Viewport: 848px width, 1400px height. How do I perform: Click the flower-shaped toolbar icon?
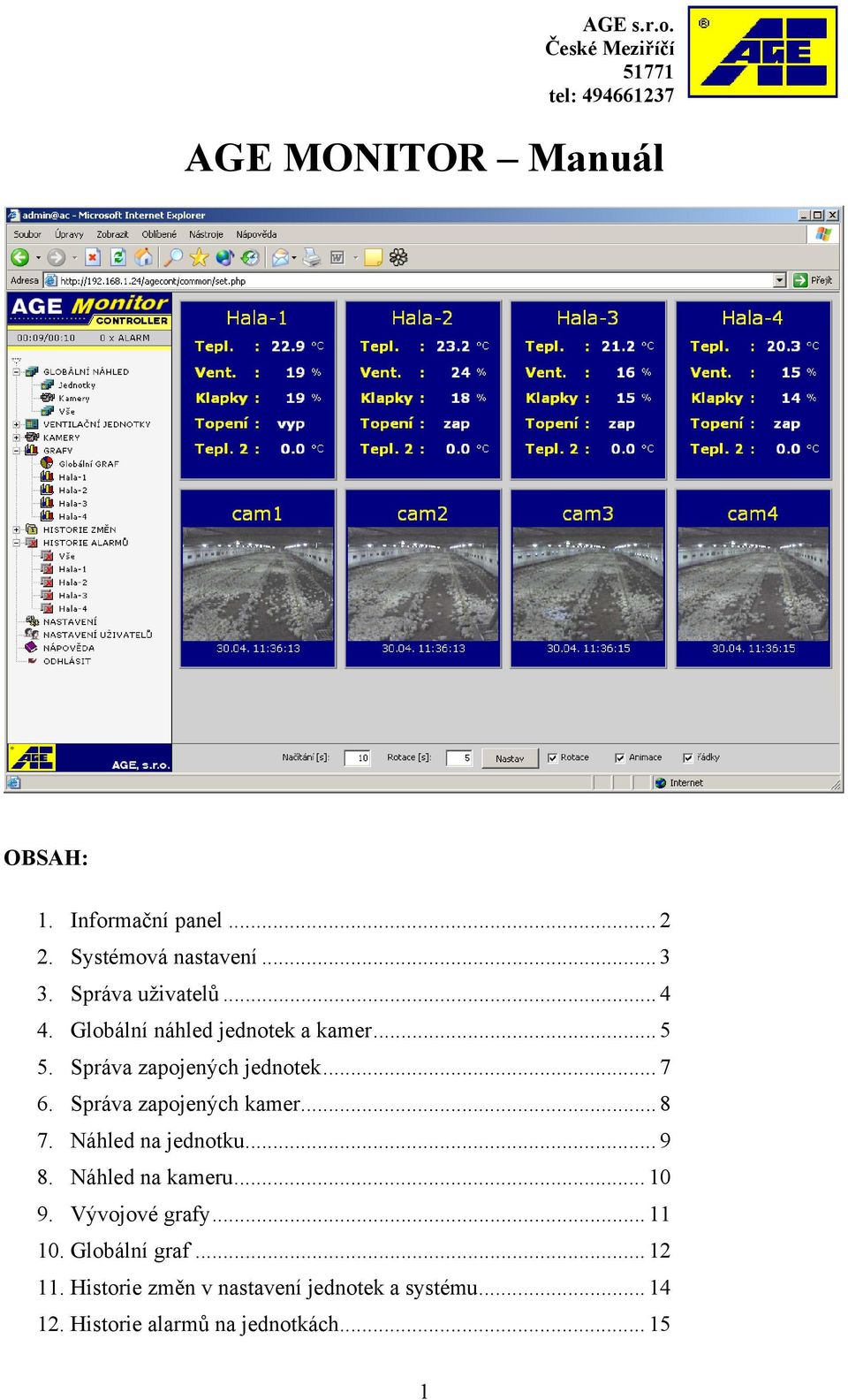click(x=398, y=257)
